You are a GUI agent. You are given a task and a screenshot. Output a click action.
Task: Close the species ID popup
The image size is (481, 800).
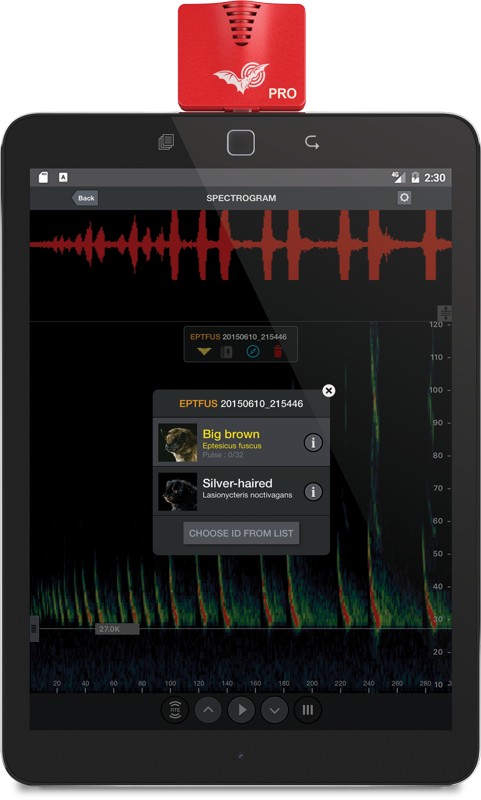(x=329, y=390)
